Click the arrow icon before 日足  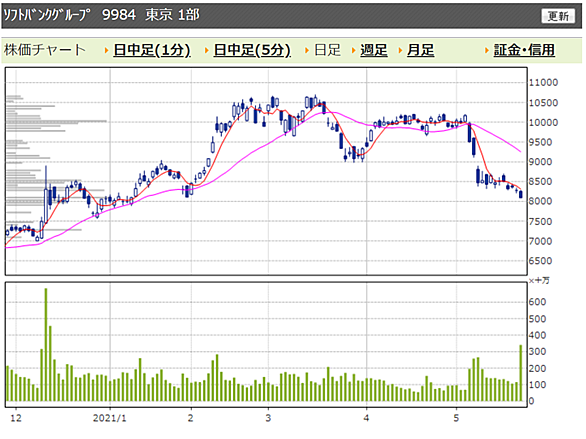(307, 50)
